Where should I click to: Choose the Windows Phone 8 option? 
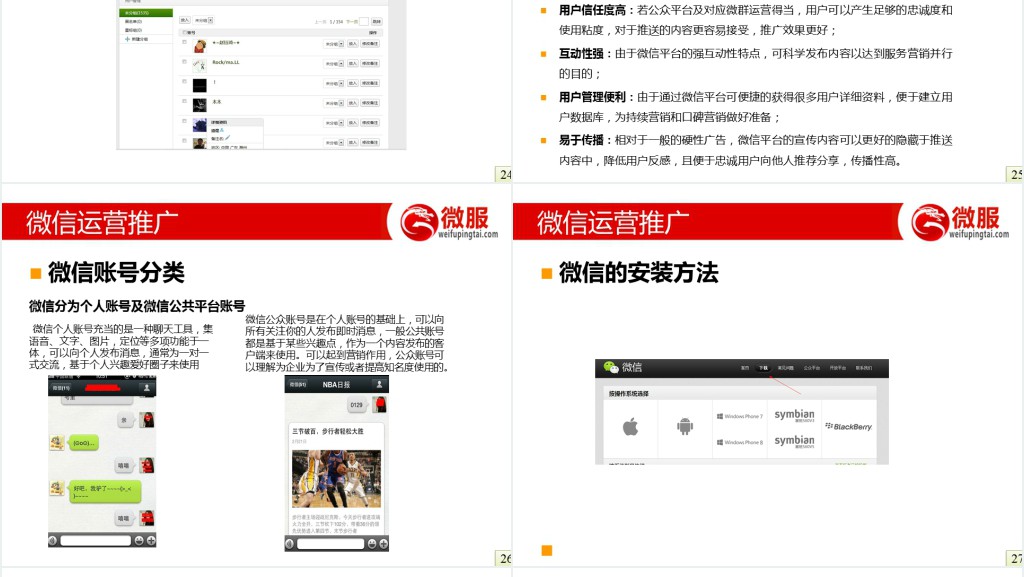[x=740, y=443]
